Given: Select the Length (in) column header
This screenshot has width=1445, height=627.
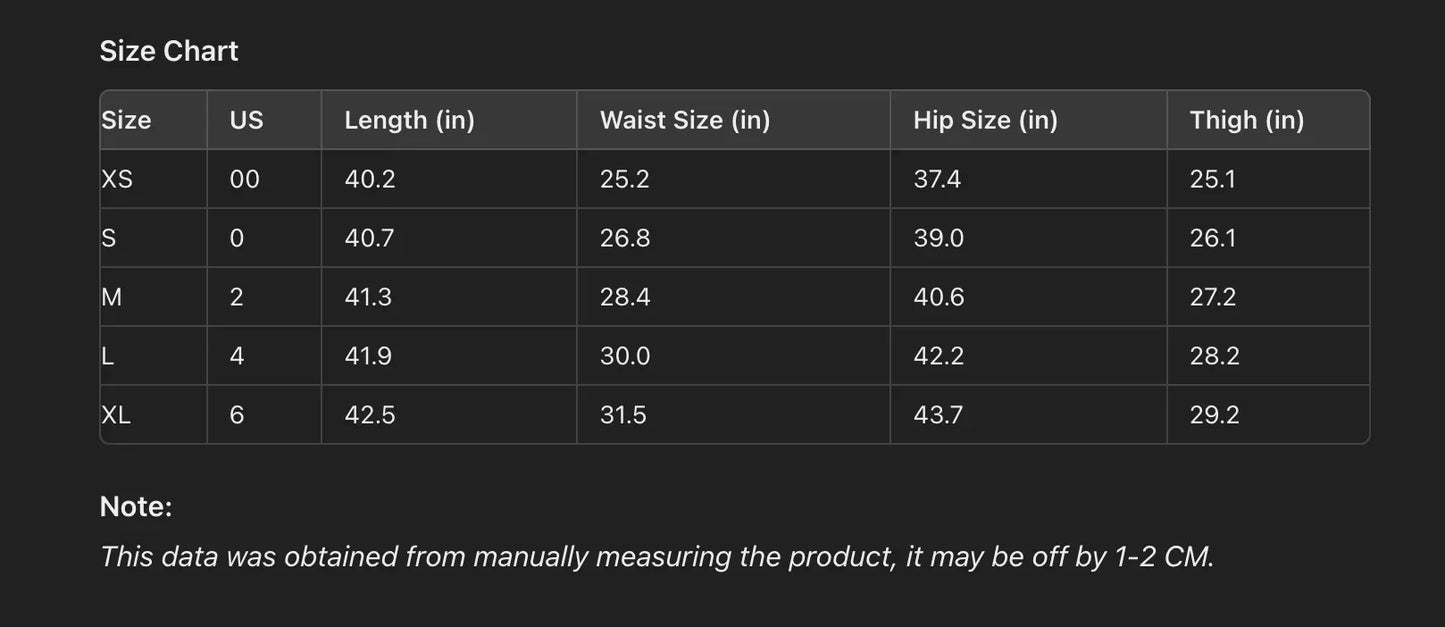Looking at the screenshot, I should pyautogui.click(x=409, y=120).
